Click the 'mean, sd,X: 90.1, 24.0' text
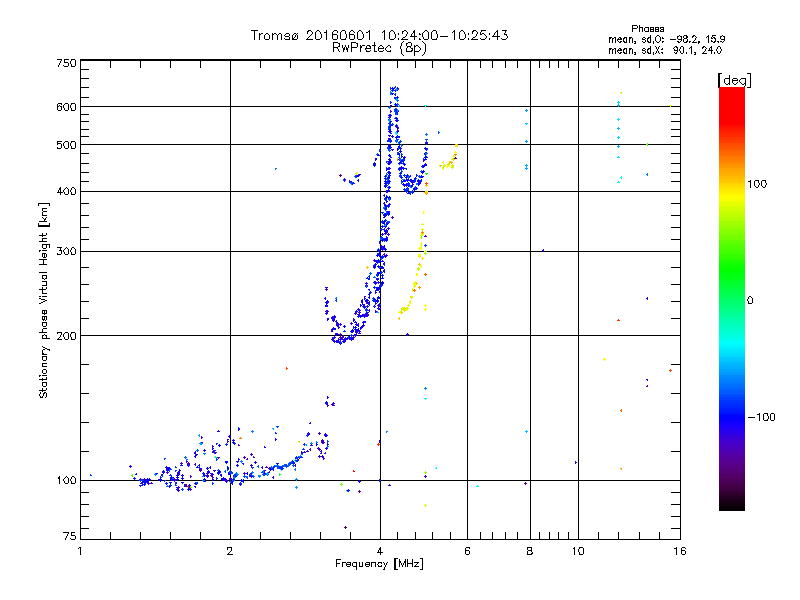Image resolution: width=800 pixels, height=600 pixels. click(x=665, y=50)
